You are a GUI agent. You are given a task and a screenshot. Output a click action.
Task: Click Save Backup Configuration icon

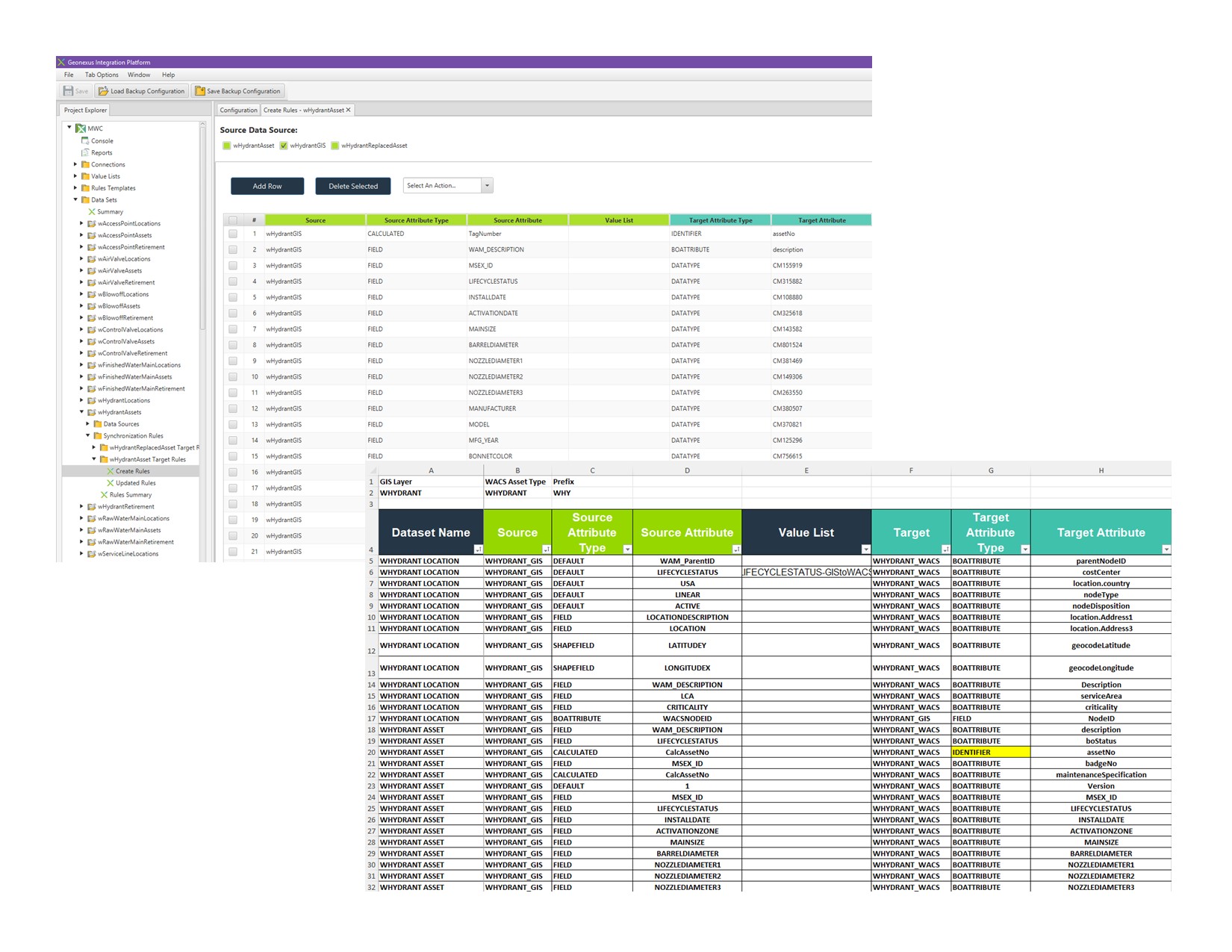(200, 91)
